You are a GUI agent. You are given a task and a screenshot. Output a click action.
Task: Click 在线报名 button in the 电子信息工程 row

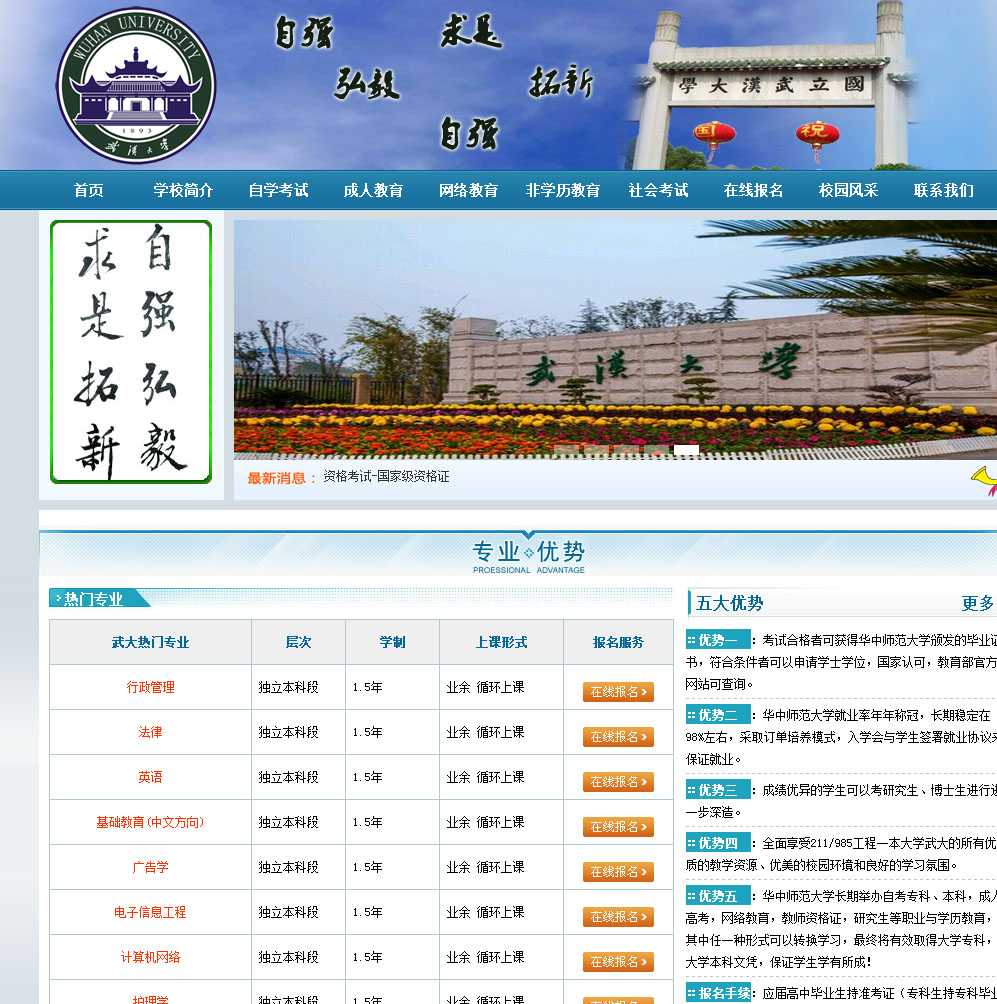point(618,917)
